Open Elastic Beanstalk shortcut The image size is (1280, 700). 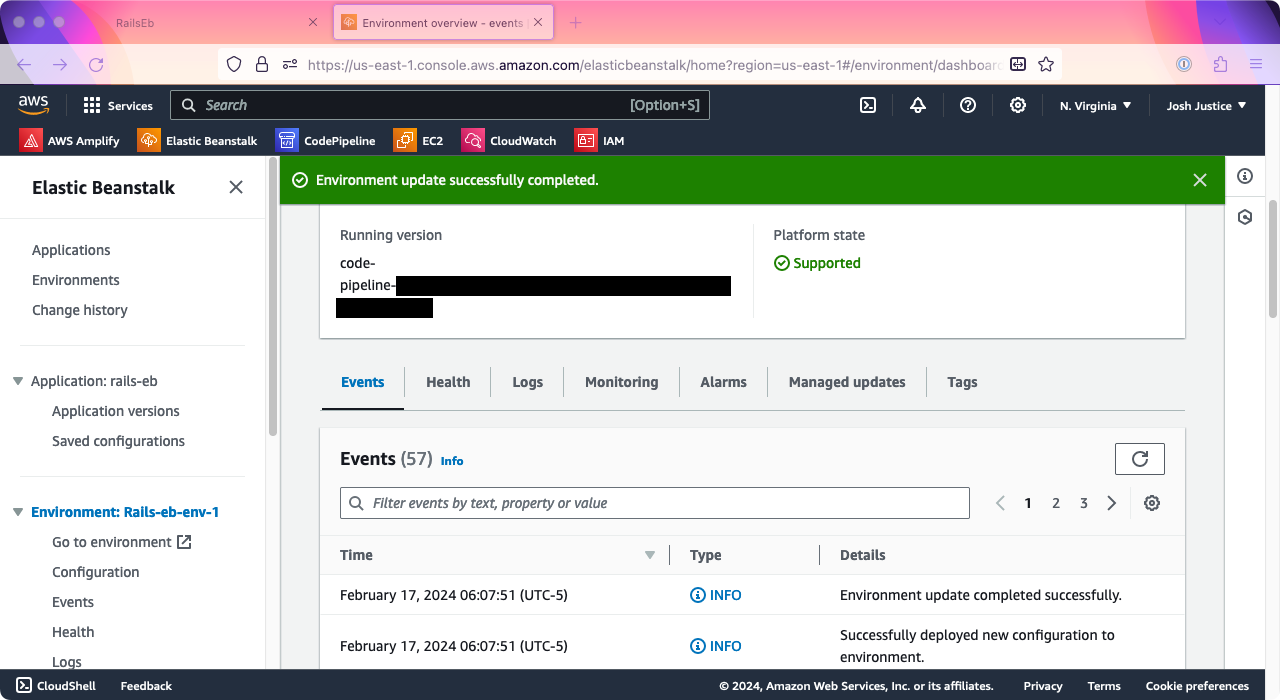pyautogui.click(x=197, y=141)
